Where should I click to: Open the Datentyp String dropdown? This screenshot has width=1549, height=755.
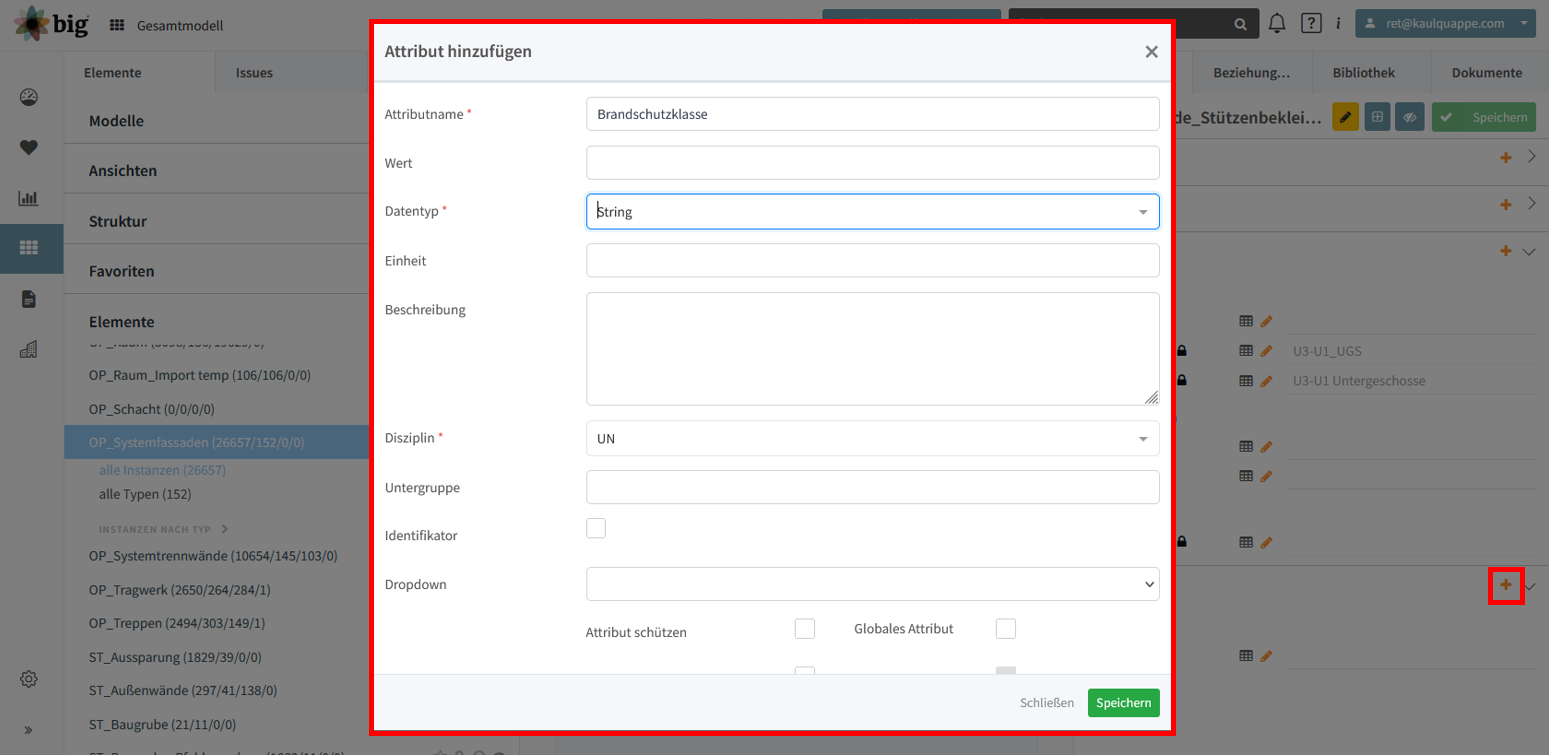(x=873, y=211)
